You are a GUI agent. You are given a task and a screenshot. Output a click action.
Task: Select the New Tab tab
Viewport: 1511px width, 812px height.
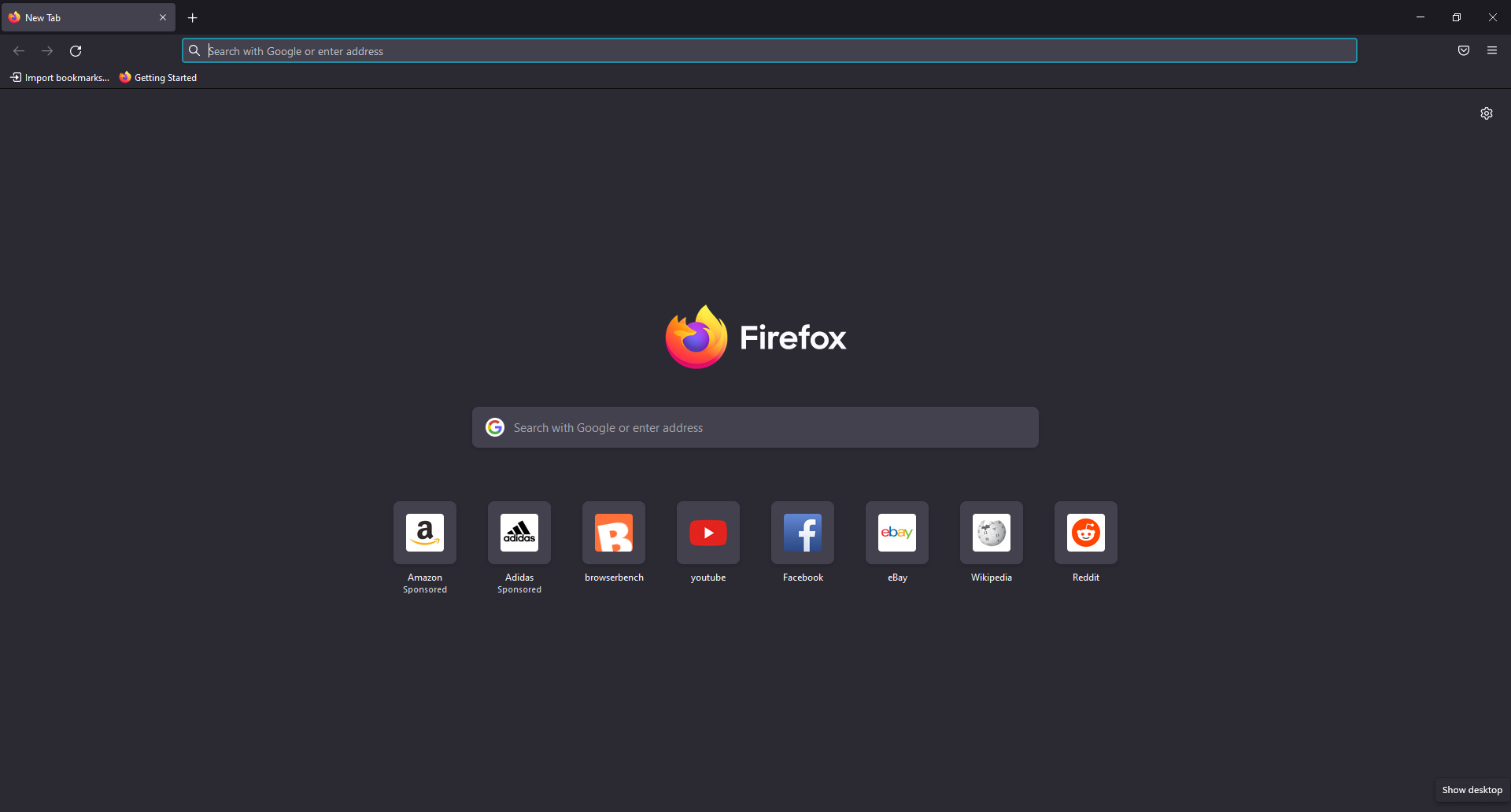[x=88, y=17]
